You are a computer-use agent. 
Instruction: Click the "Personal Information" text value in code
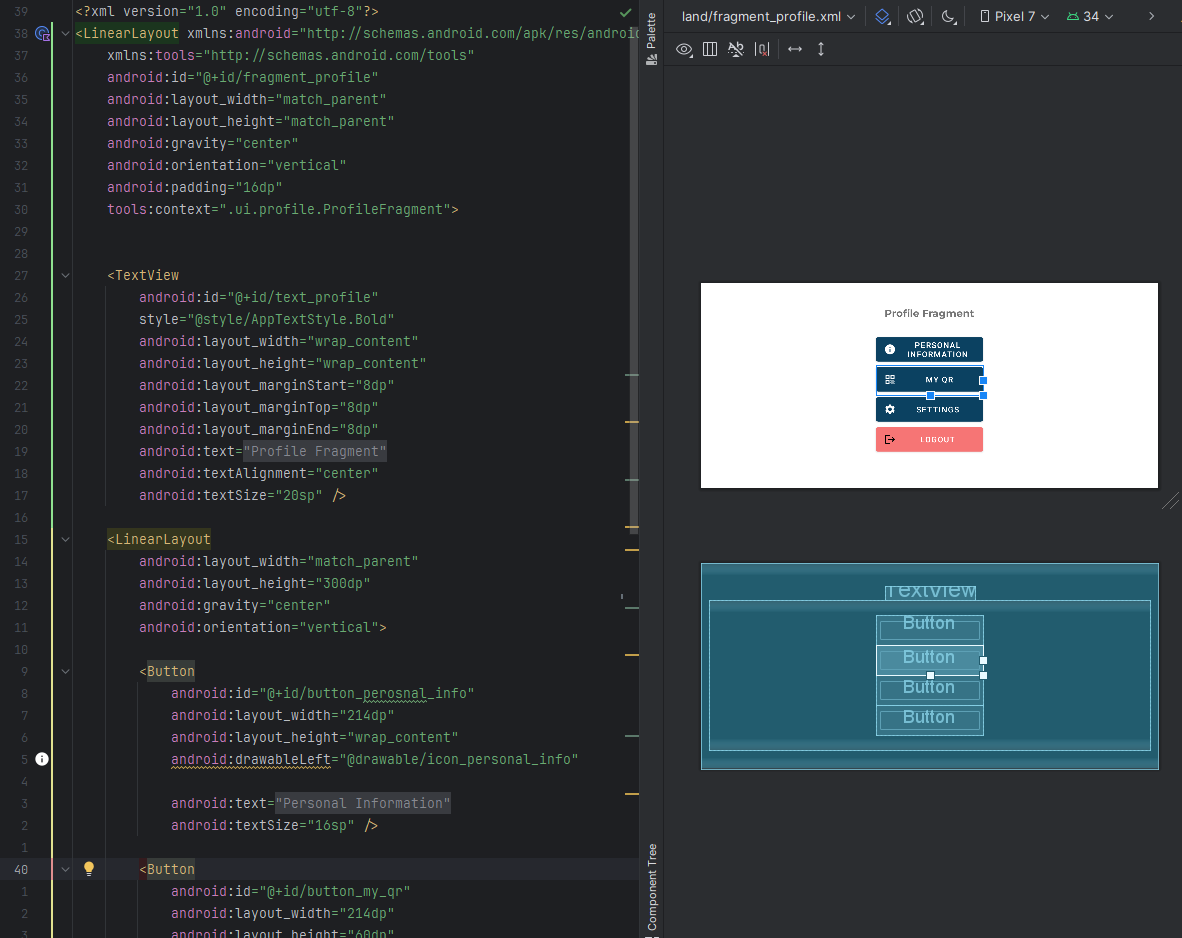[363, 804]
